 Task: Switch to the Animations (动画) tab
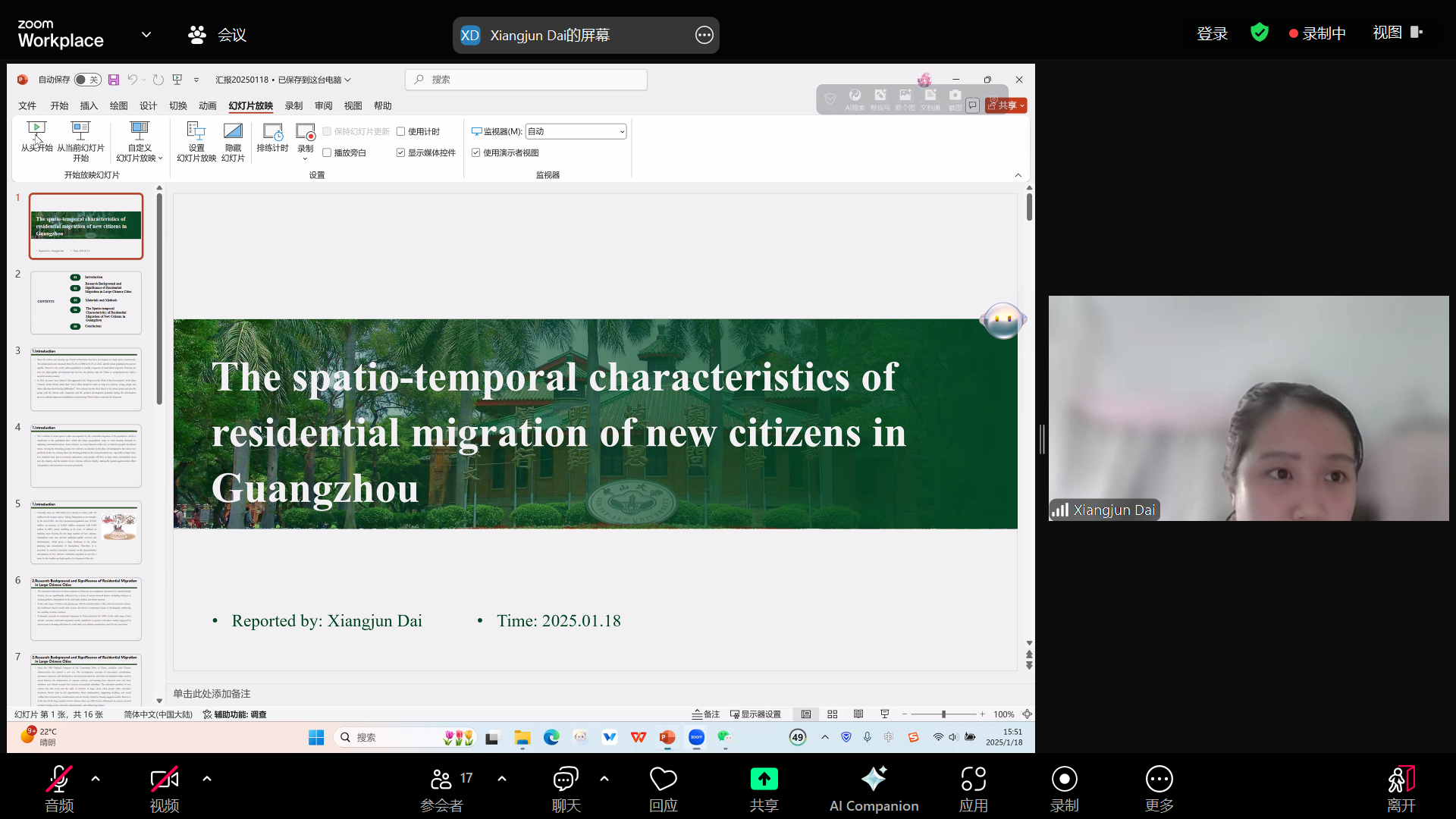[x=208, y=106]
